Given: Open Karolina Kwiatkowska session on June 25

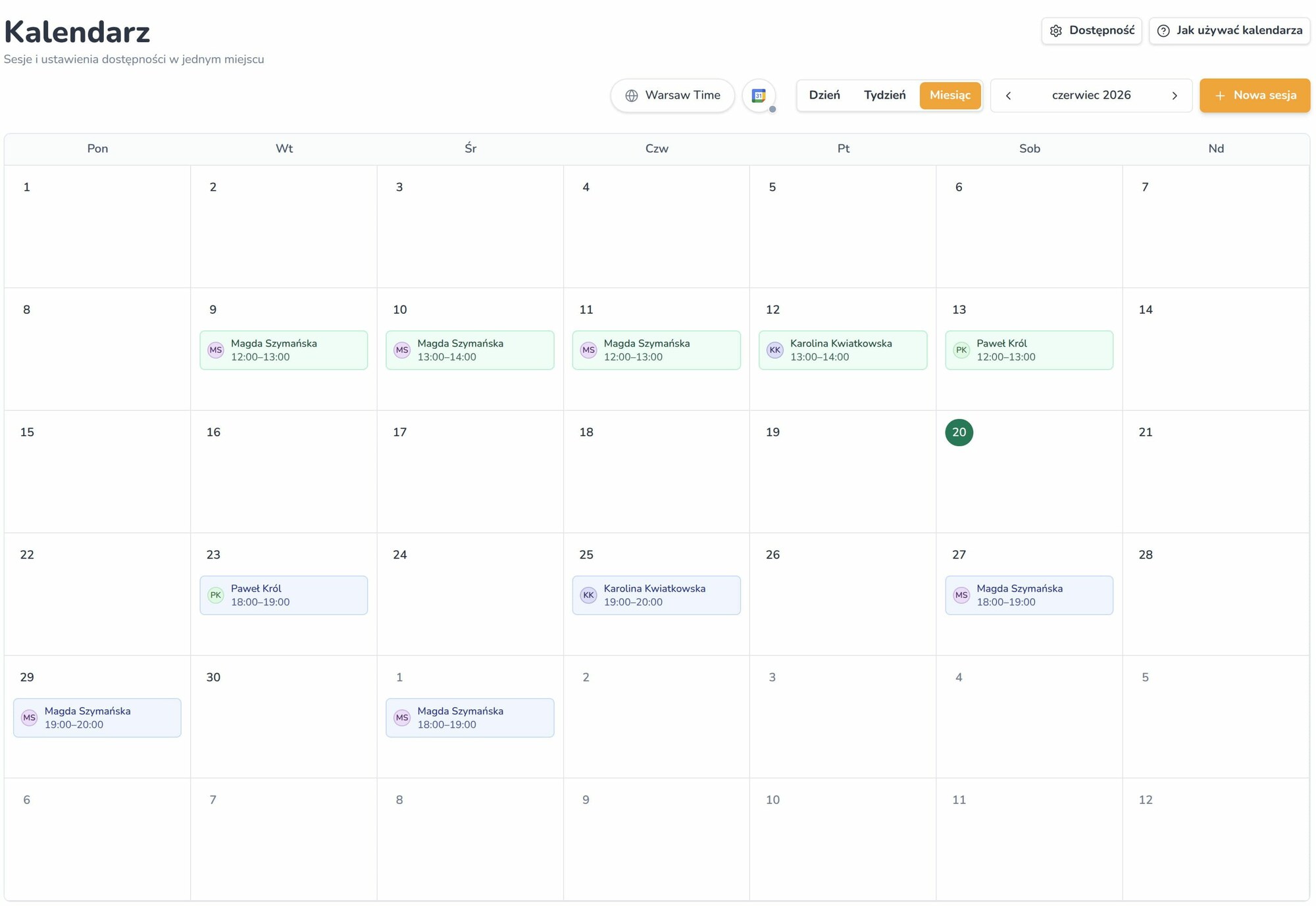Looking at the screenshot, I should pos(656,595).
